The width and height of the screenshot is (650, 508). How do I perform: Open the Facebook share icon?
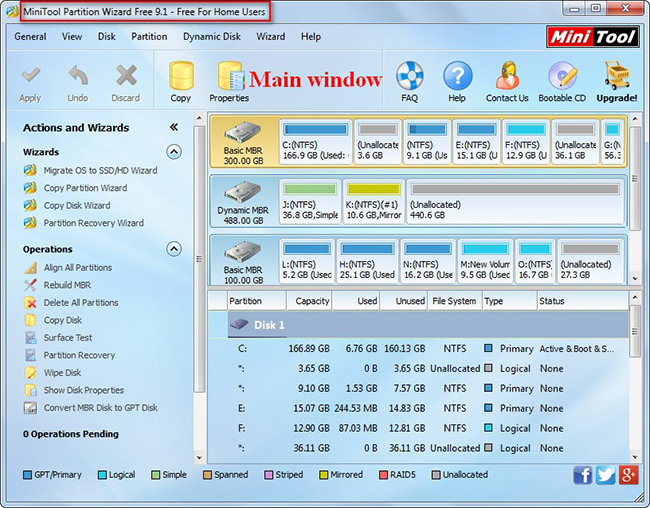point(583,475)
